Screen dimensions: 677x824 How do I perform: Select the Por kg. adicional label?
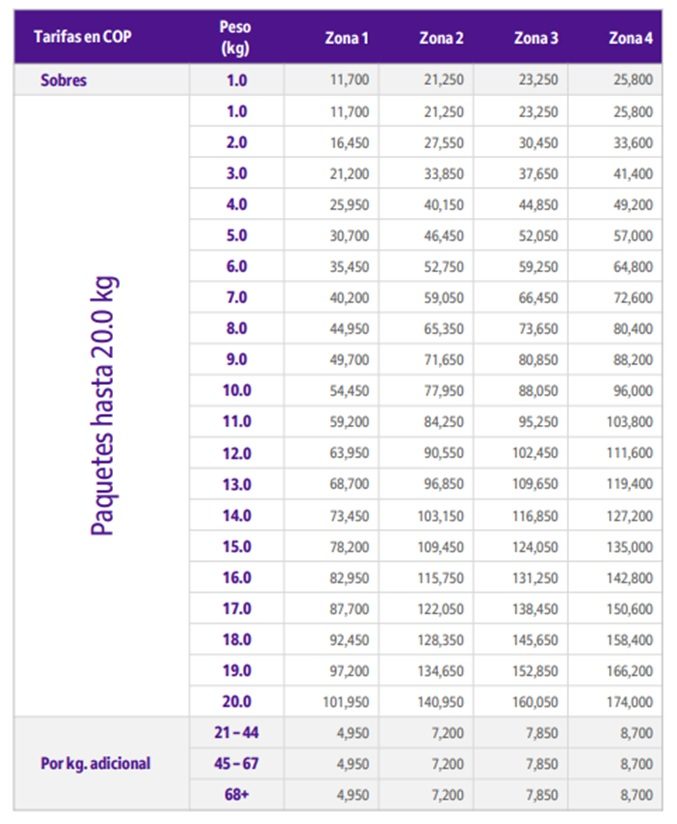[96, 763]
